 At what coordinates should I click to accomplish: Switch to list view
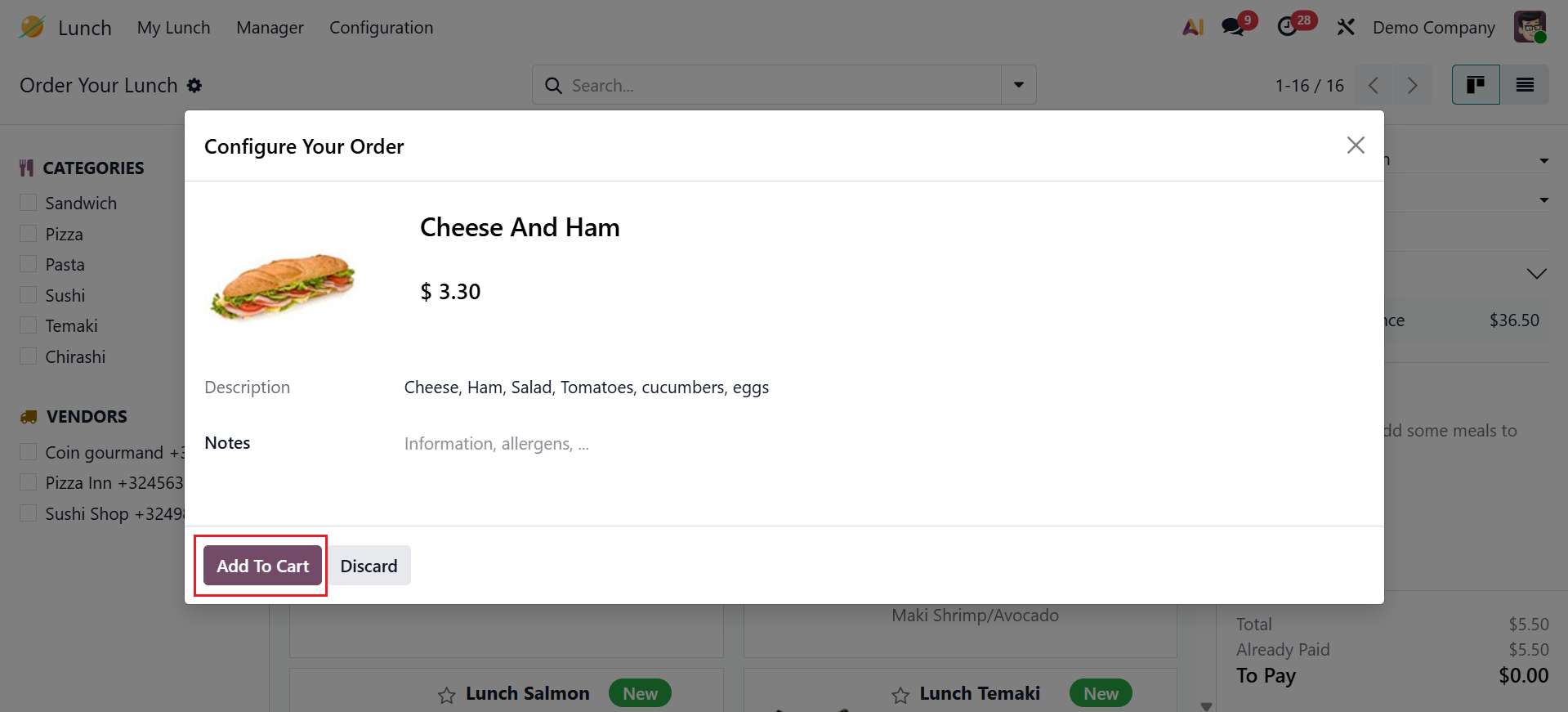click(1525, 85)
